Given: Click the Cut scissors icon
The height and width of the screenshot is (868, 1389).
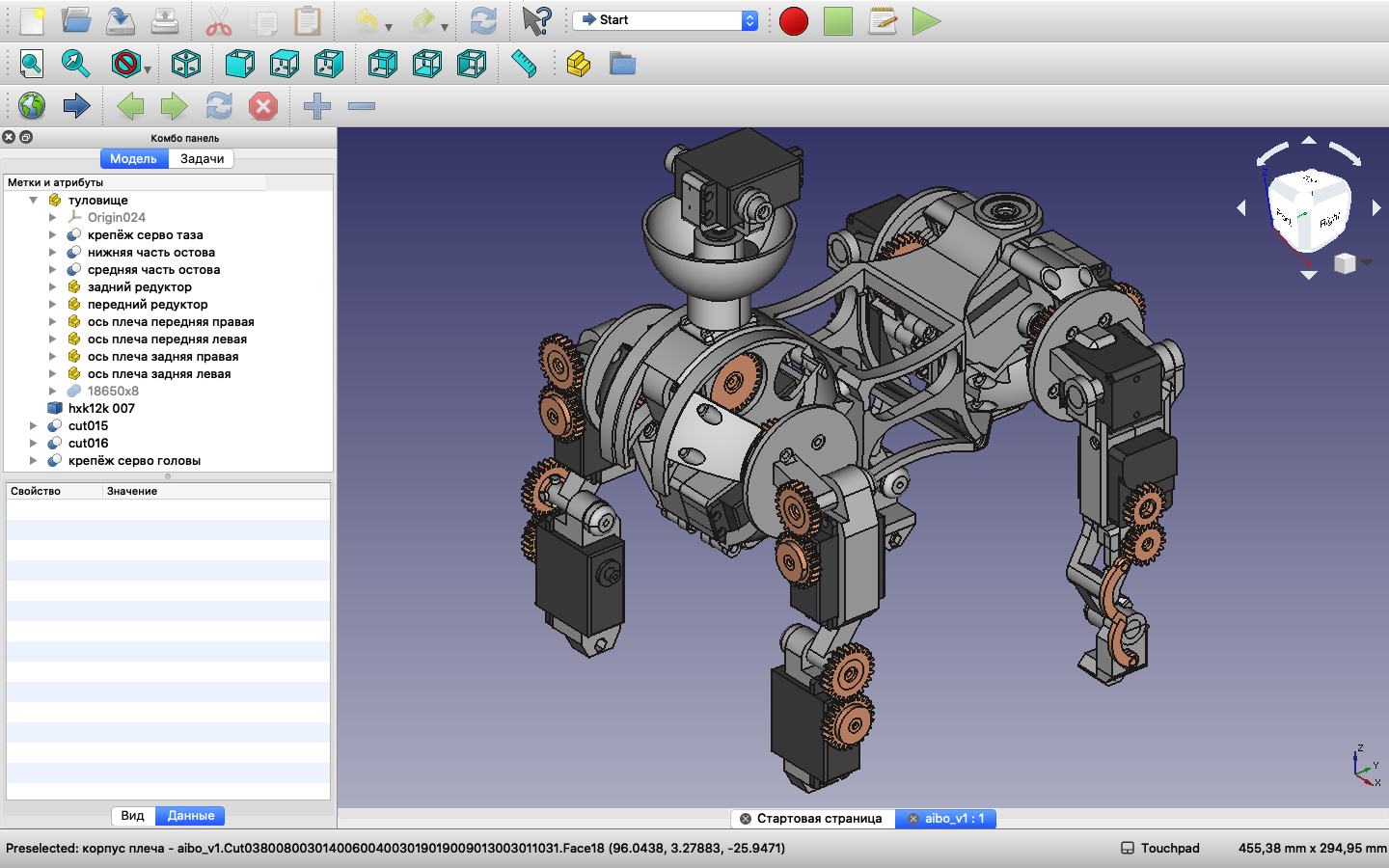Looking at the screenshot, I should point(219,21).
